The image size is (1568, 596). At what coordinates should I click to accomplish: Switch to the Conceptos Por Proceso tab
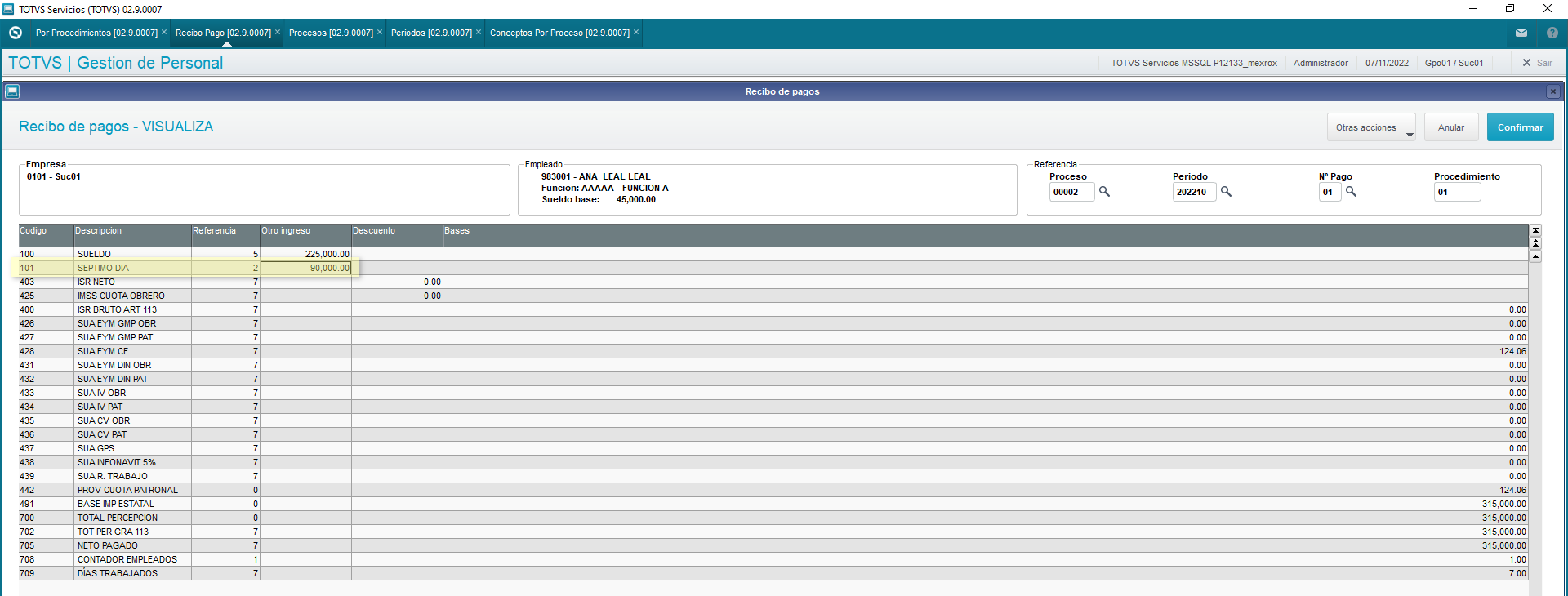[x=559, y=33]
